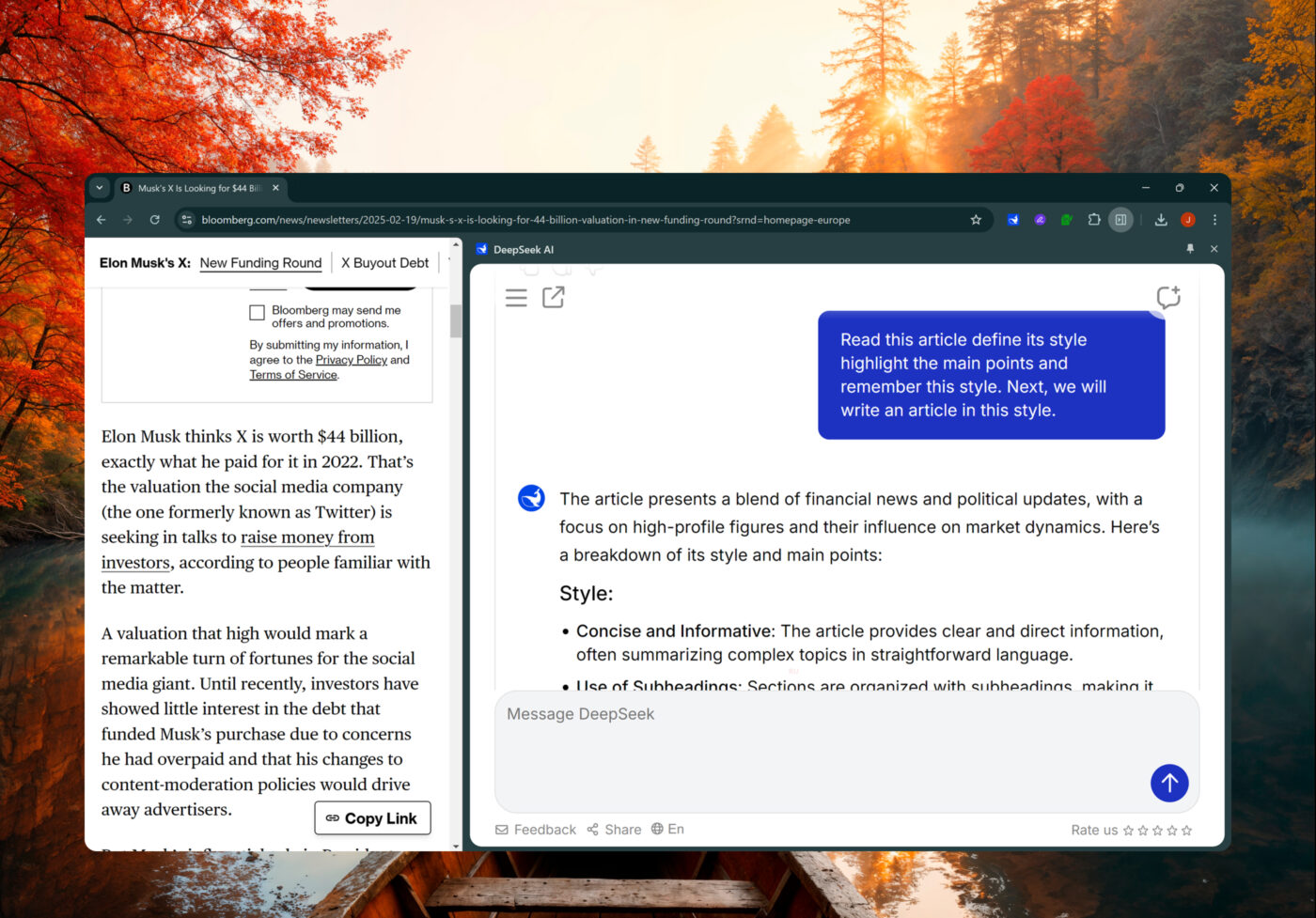The height and width of the screenshot is (918, 1316).
Task: Open the browser Downloads icon
Action: [x=1161, y=220]
